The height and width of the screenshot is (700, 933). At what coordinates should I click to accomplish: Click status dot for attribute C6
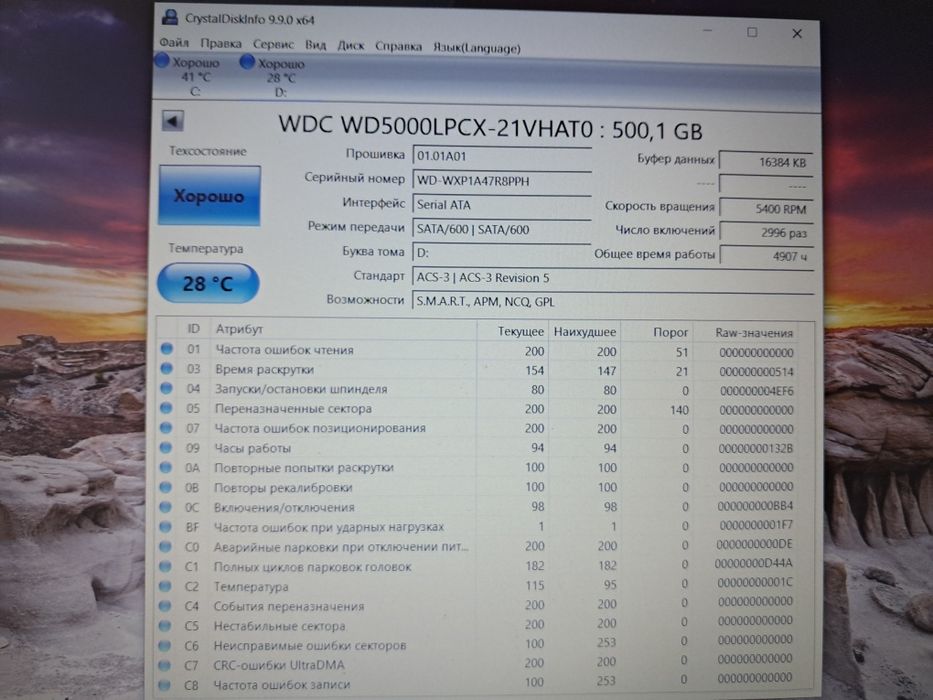[x=165, y=645]
